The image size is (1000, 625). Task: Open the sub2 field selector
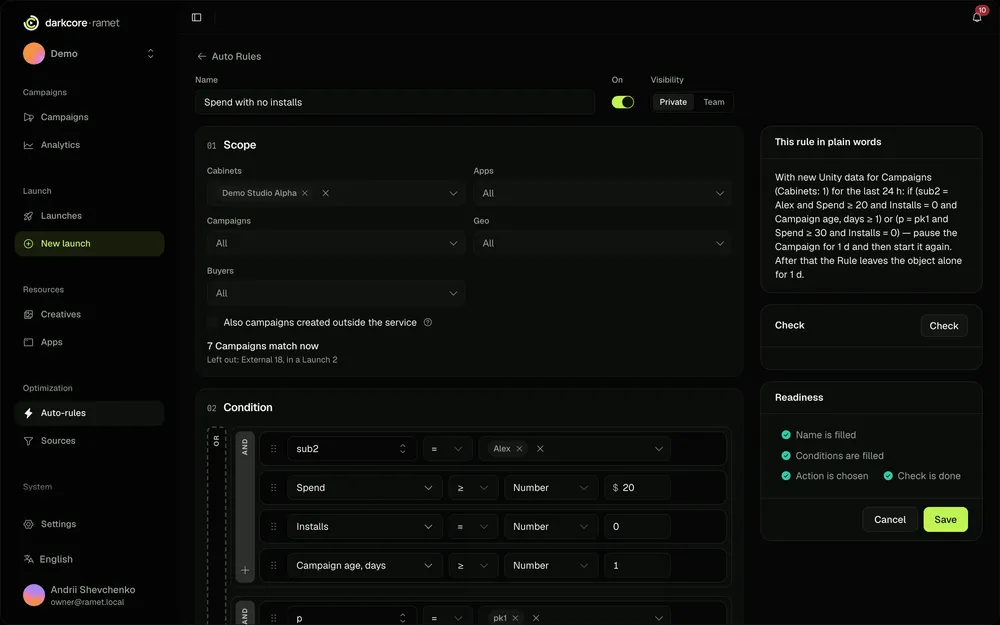tap(351, 449)
